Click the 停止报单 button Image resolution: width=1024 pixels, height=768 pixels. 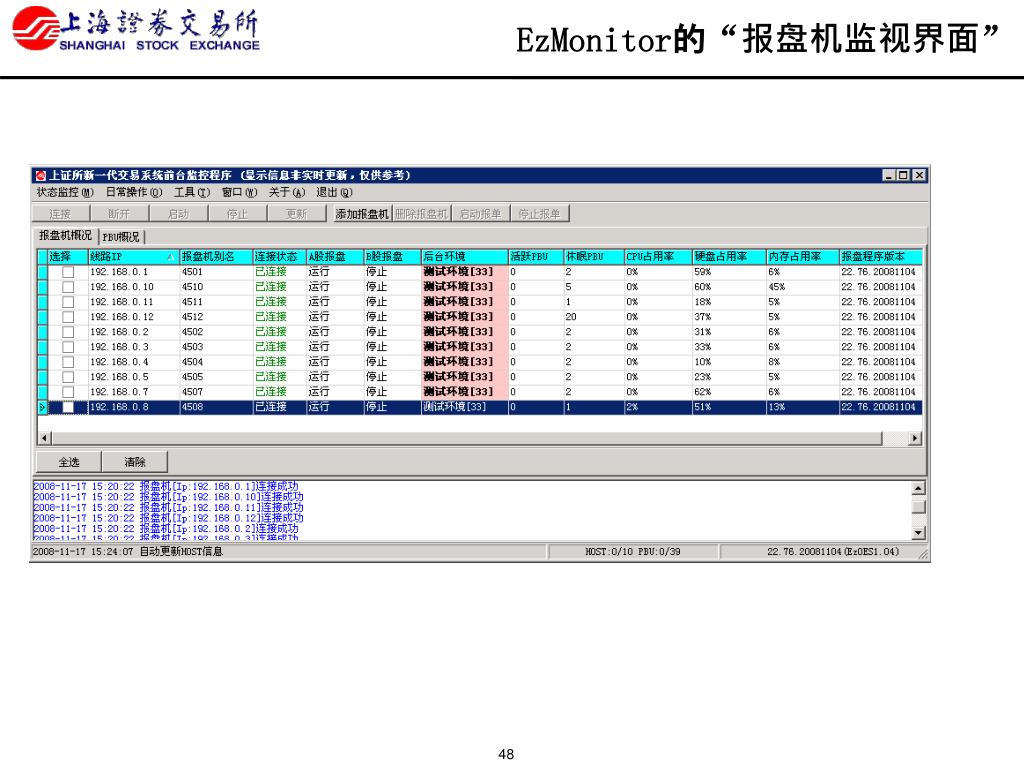click(539, 214)
